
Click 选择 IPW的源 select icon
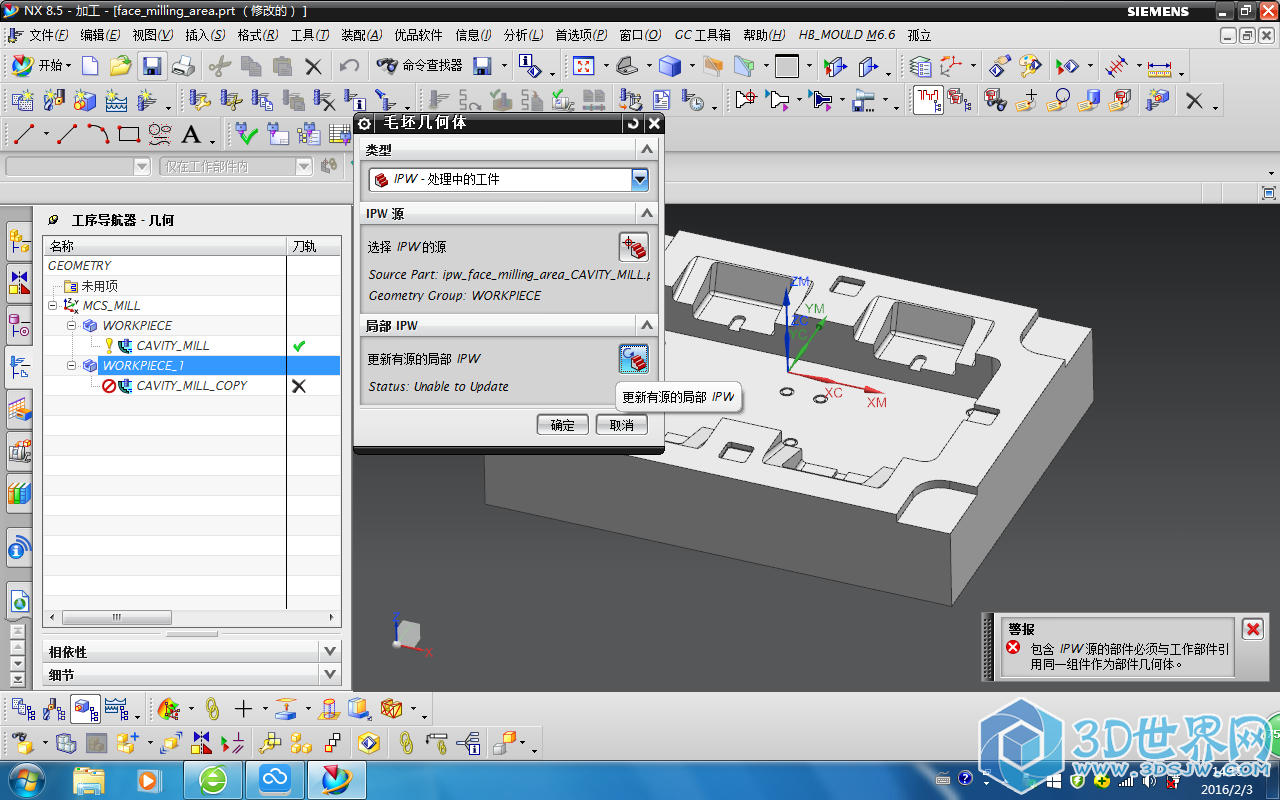click(x=633, y=246)
